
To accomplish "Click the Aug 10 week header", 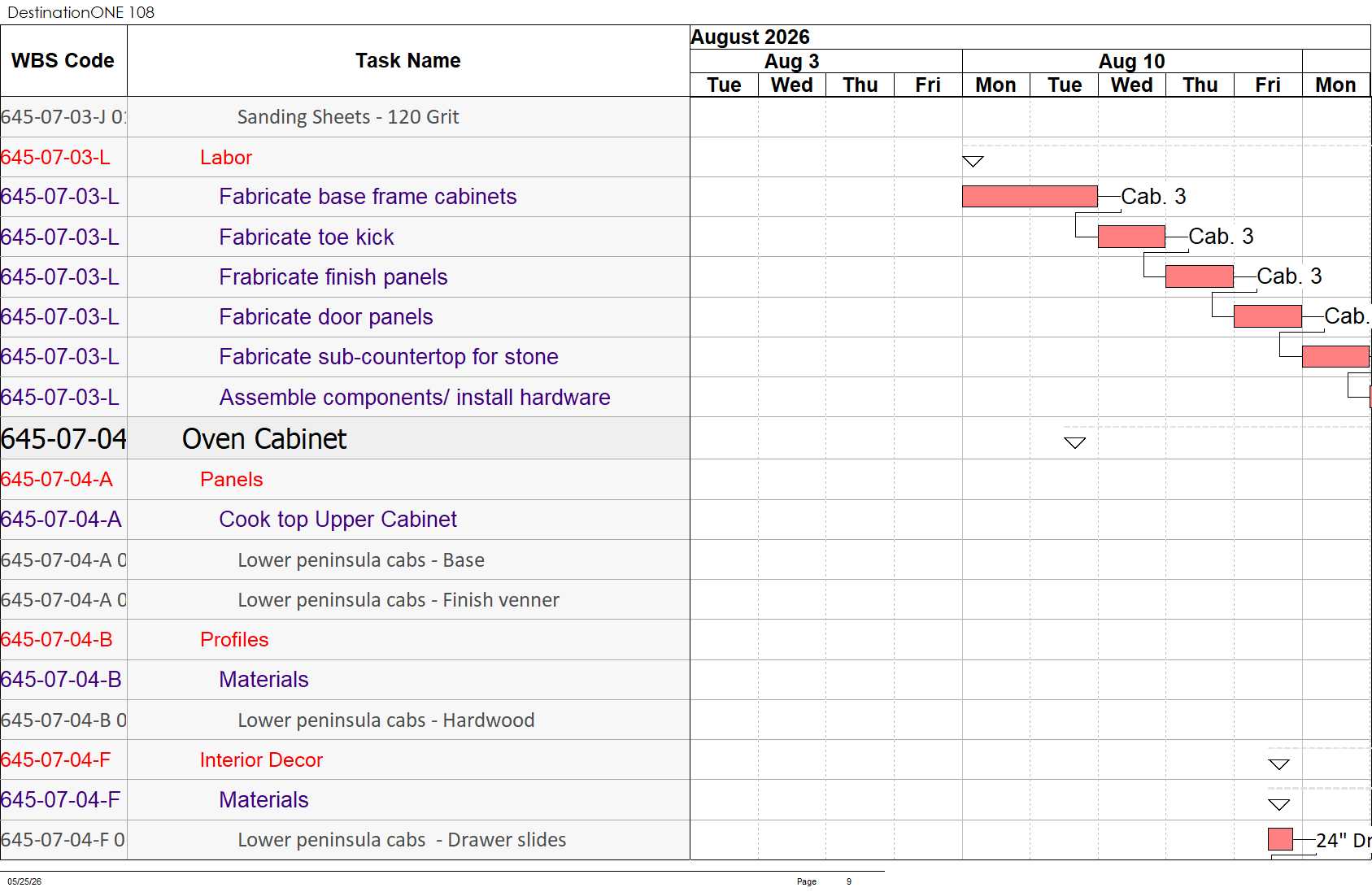I will pyautogui.click(x=1131, y=62).
